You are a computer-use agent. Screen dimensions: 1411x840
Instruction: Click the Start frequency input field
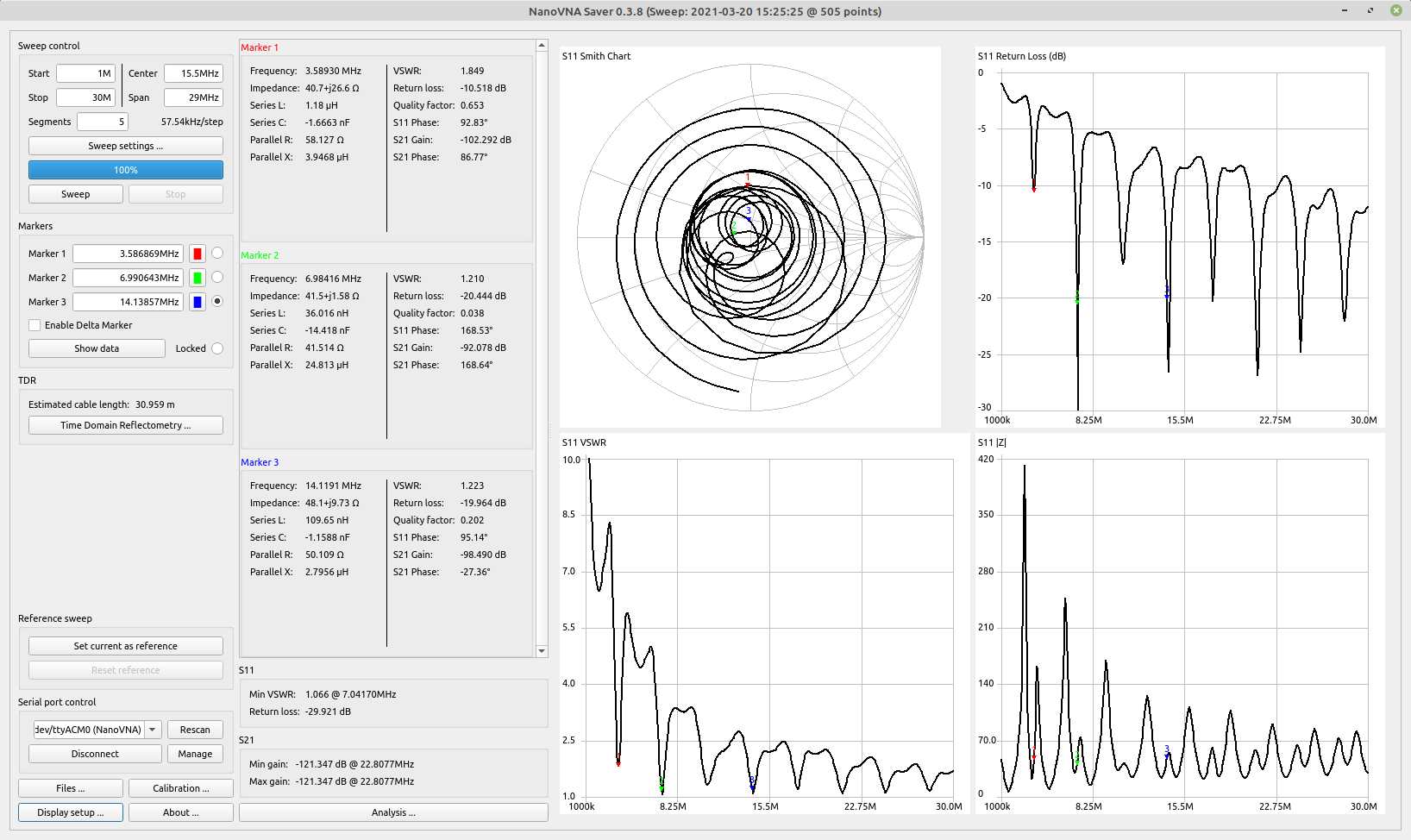[x=86, y=73]
